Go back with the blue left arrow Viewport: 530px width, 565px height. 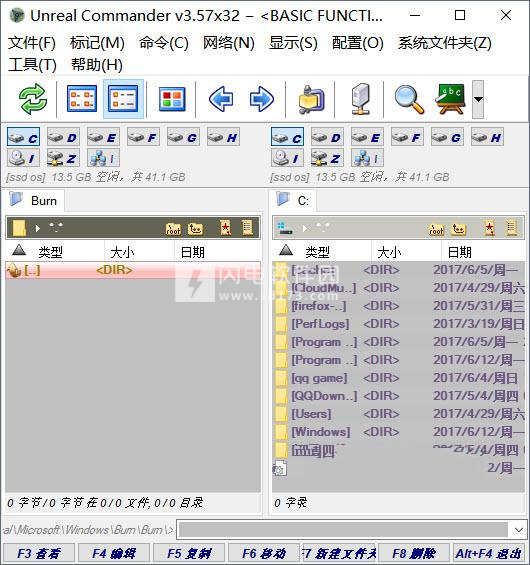pos(221,99)
